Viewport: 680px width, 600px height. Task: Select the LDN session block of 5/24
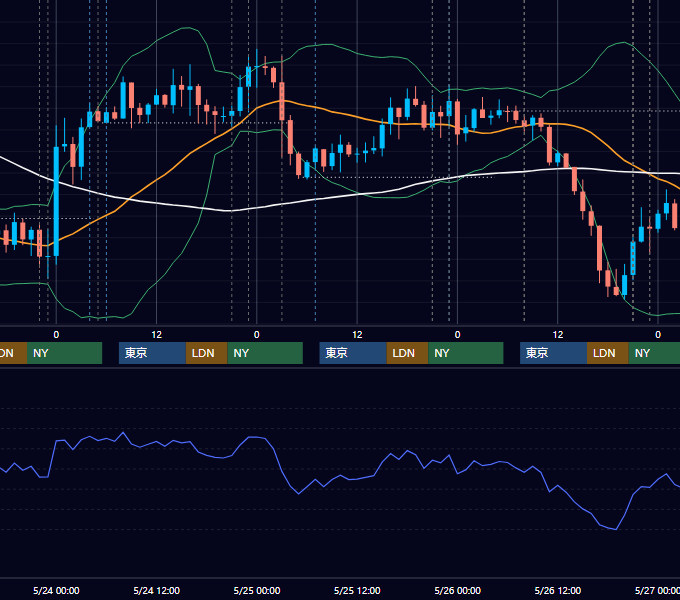[x=206, y=353]
